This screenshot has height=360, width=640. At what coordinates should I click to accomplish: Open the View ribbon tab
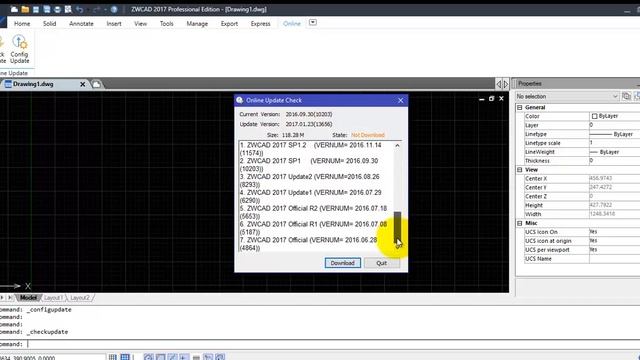coord(140,24)
